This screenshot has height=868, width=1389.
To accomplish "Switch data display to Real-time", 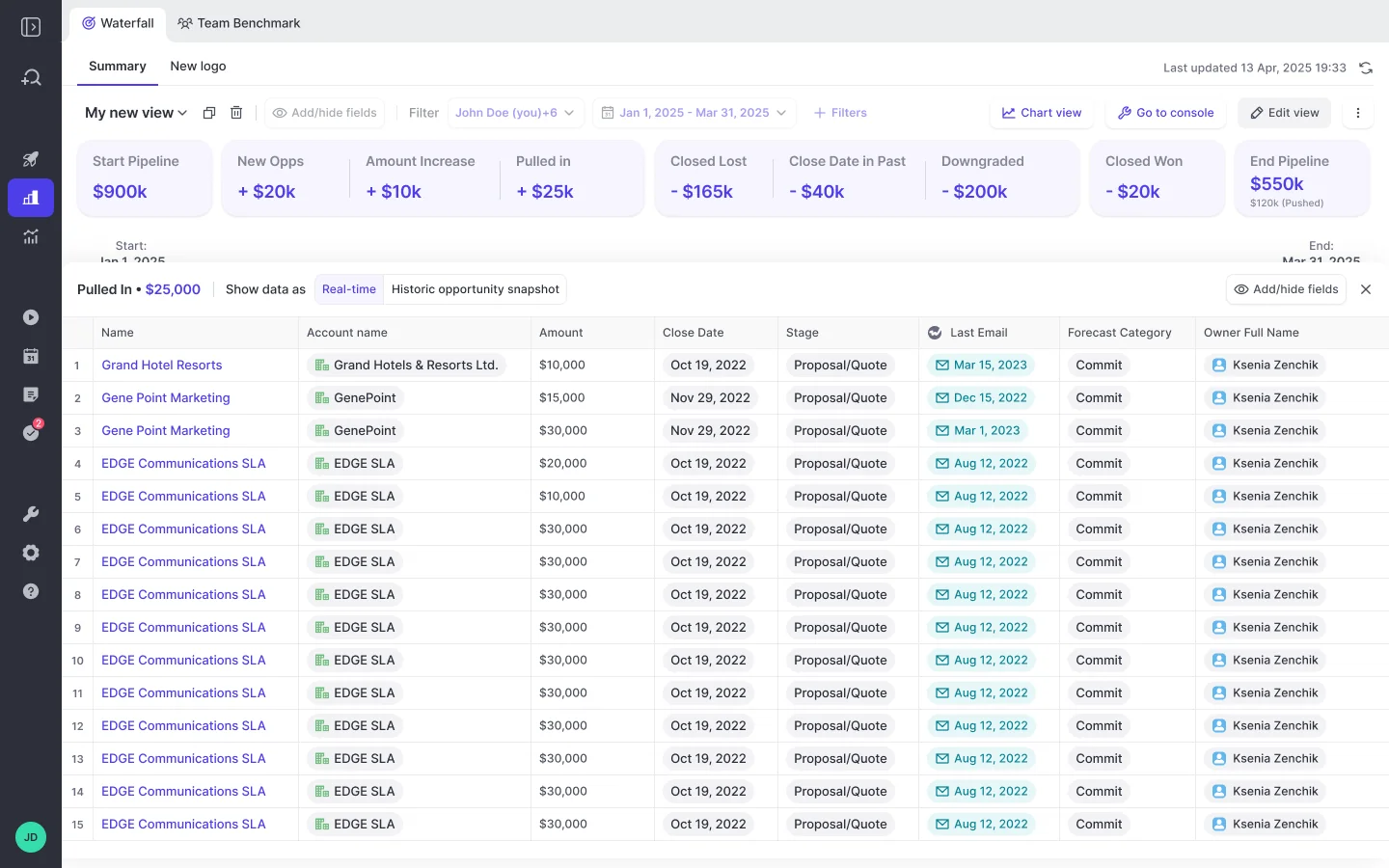I will [349, 289].
